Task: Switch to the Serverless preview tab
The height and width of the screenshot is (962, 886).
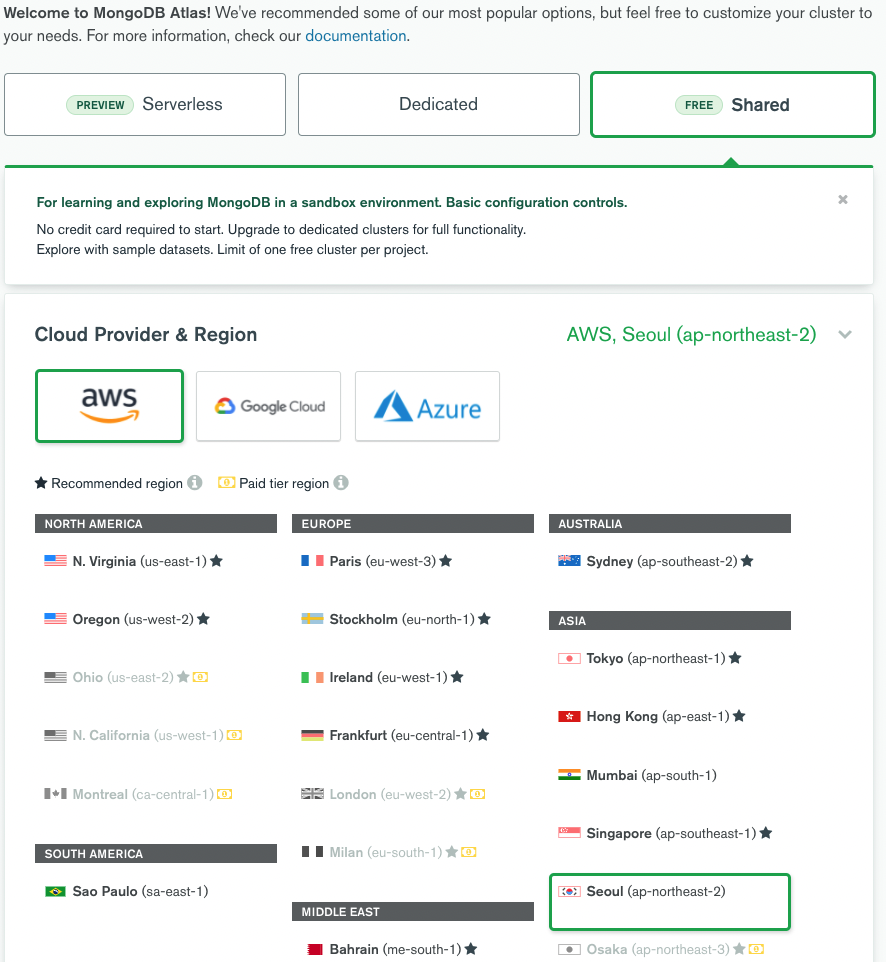Action: pos(145,104)
